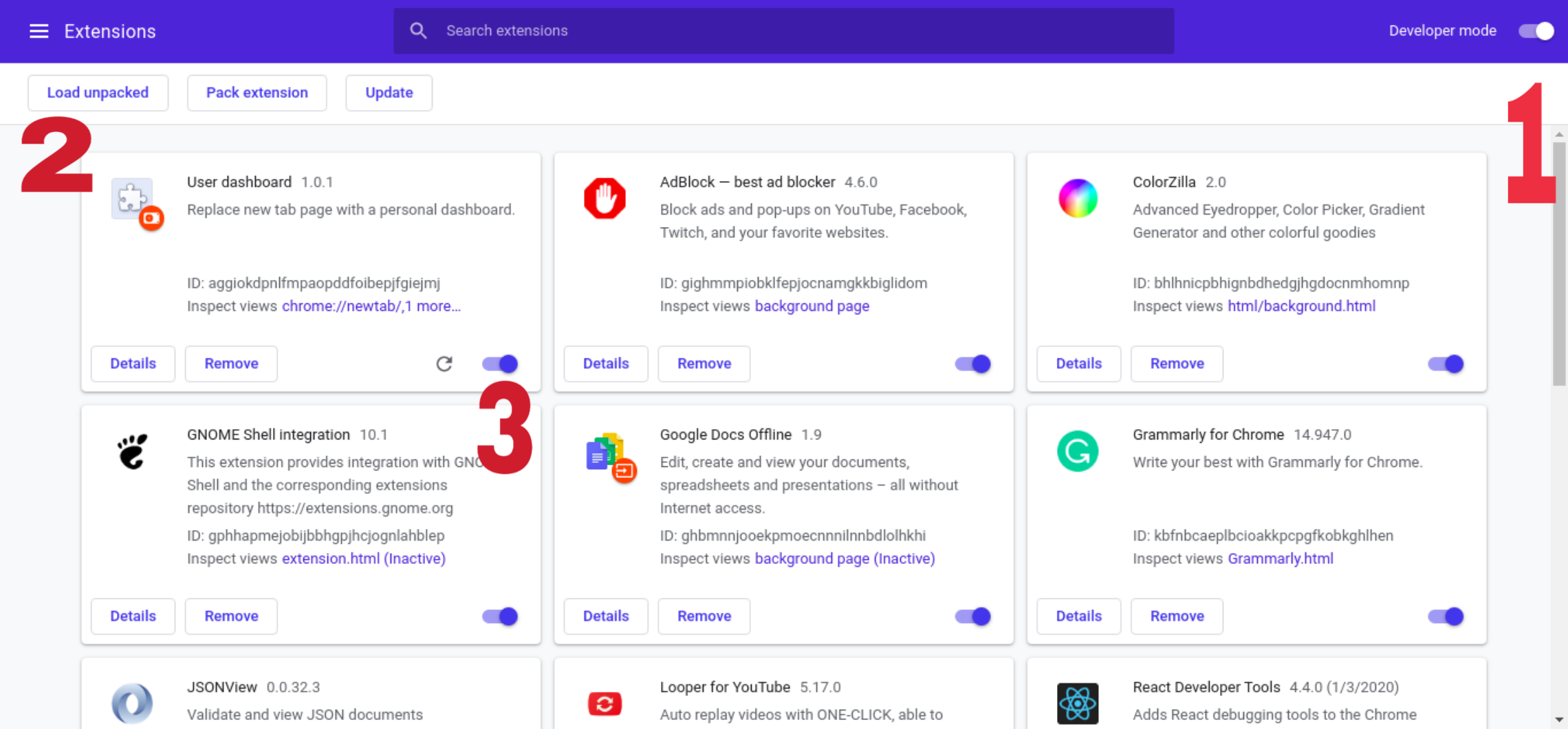The width and height of the screenshot is (1568, 729).
Task: Disable the ColorZilla extension
Action: (1446, 364)
